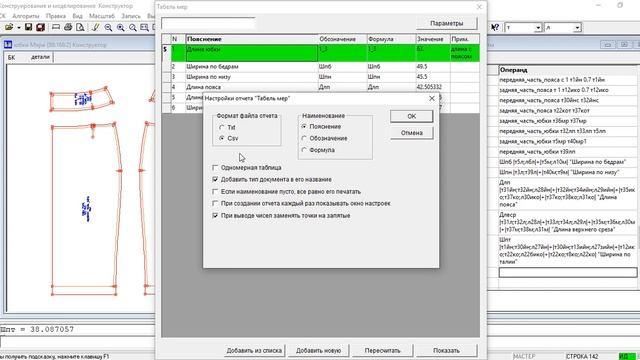Click the blue document icon of the Конструктор child window
This screenshot has width=640, height=360.
pyautogui.click(x=8, y=44)
